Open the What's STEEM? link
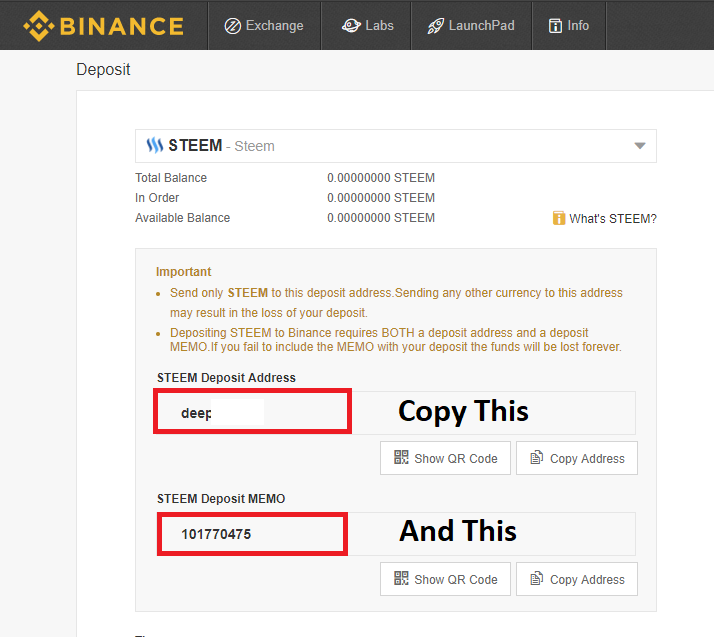This screenshot has height=637, width=714. pos(612,219)
